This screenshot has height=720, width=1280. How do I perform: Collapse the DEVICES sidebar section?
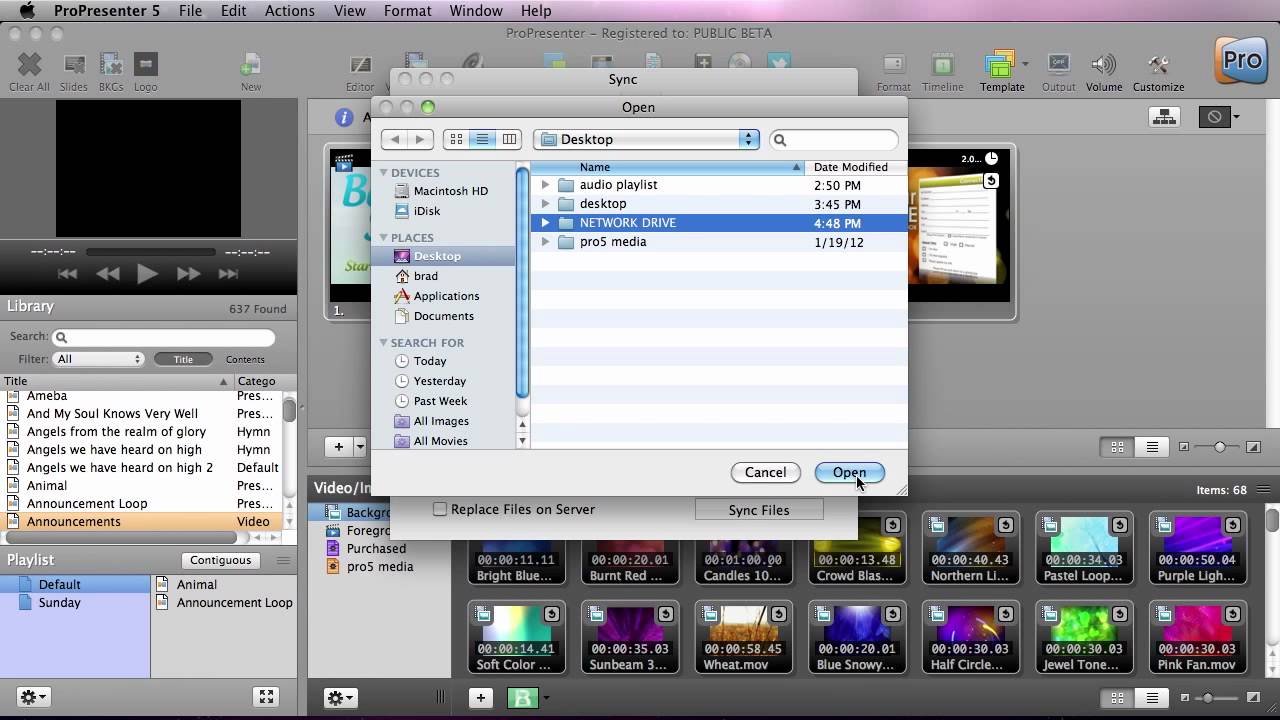(x=383, y=173)
